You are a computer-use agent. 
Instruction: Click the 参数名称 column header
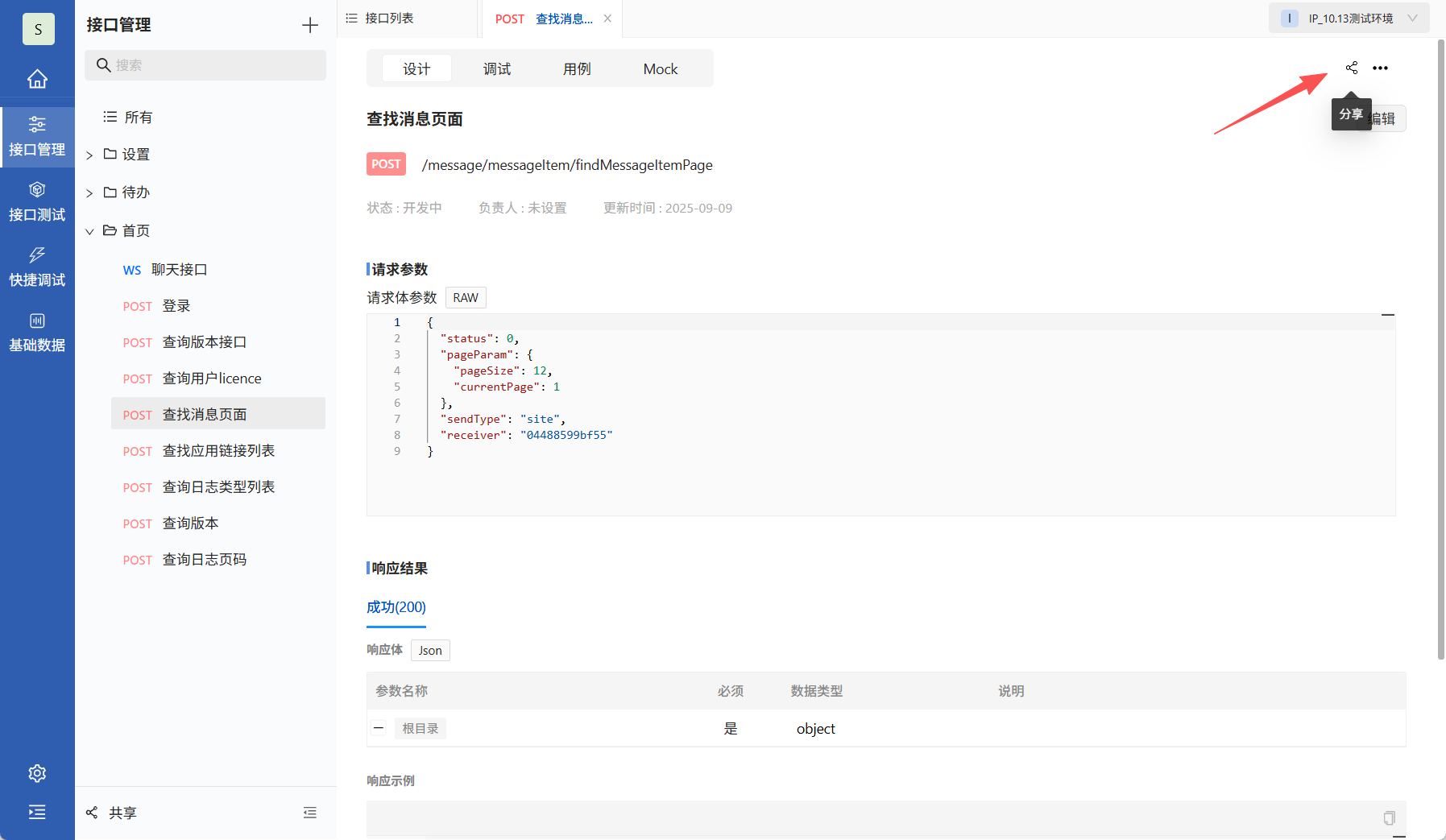click(x=402, y=691)
